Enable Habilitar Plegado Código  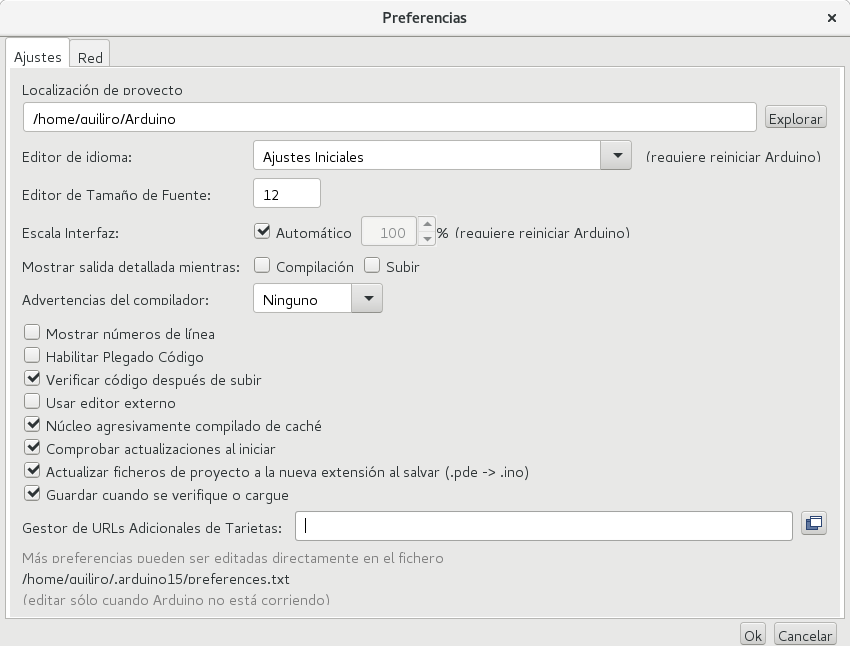point(31,357)
